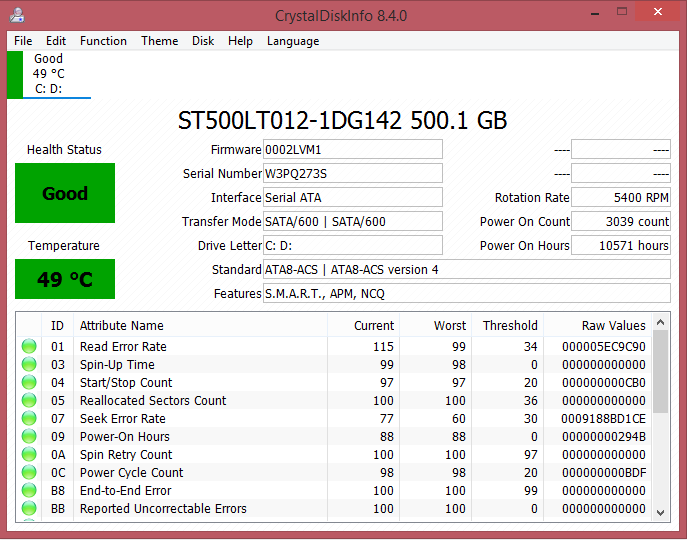Viewport: 687px width, 540px height.
Task: Select the Power Cycle Count attribute name
Action: (x=131, y=472)
